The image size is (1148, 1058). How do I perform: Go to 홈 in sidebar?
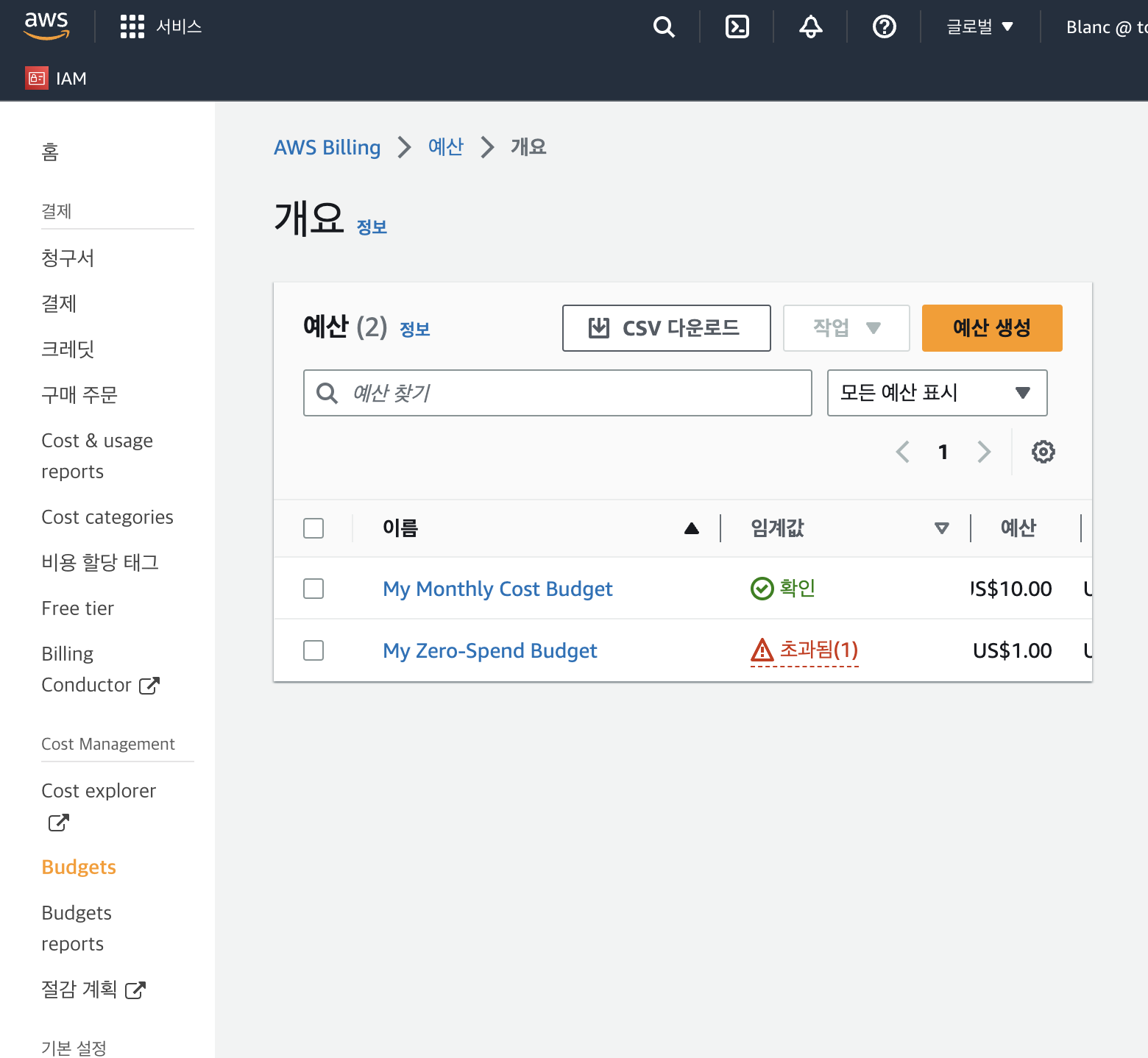[x=50, y=152]
